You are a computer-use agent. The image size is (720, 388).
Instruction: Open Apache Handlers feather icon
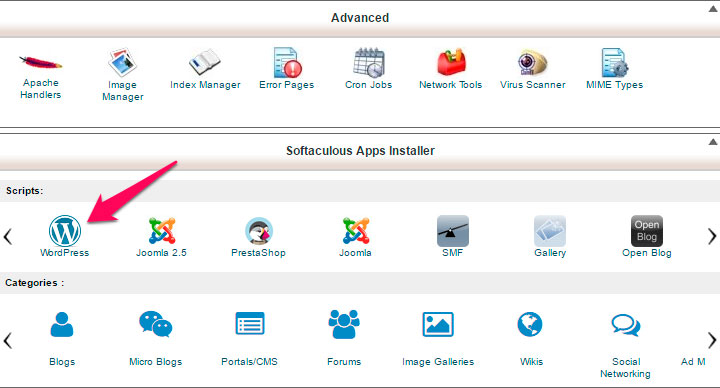(x=40, y=62)
